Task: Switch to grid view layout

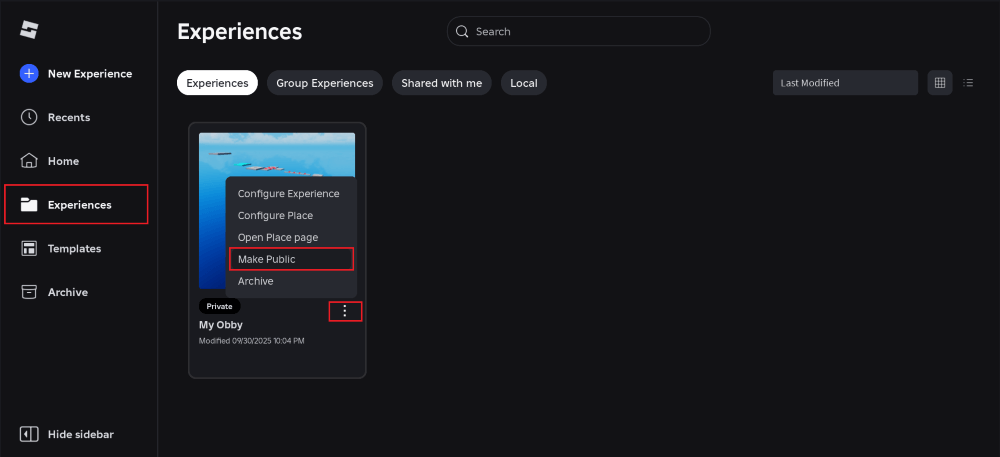Action: tap(939, 83)
